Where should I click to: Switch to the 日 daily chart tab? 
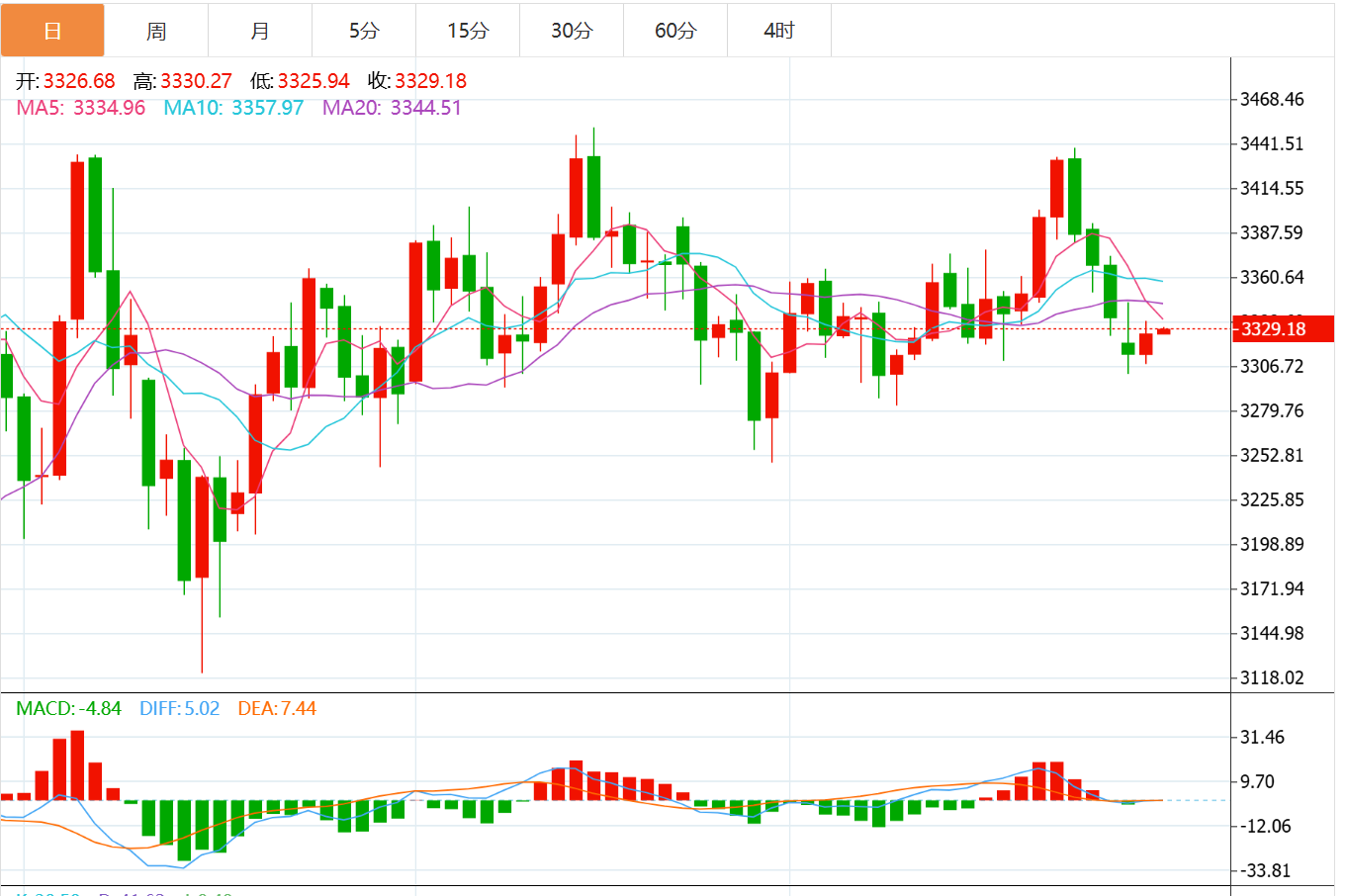(52, 31)
